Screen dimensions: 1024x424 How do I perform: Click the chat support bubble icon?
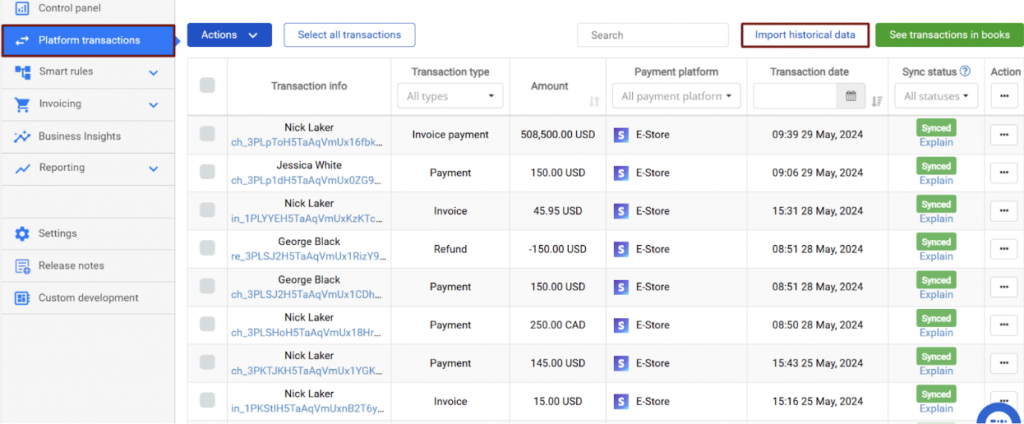[996, 414]
